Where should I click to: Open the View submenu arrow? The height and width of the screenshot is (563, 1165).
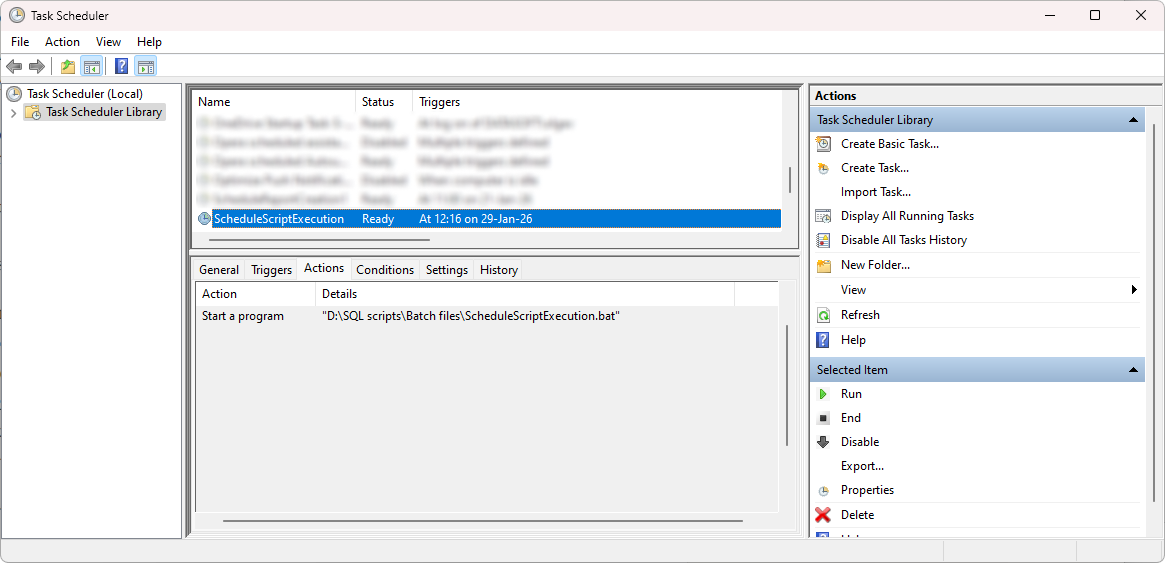click(x=1135, y=290)
